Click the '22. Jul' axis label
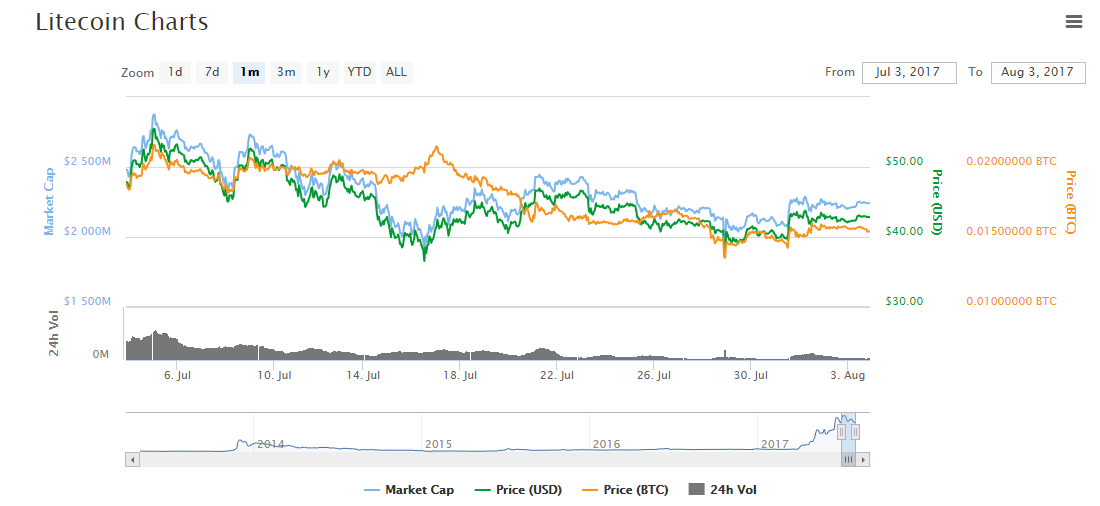1100x506 pixels. click(556, 375)
